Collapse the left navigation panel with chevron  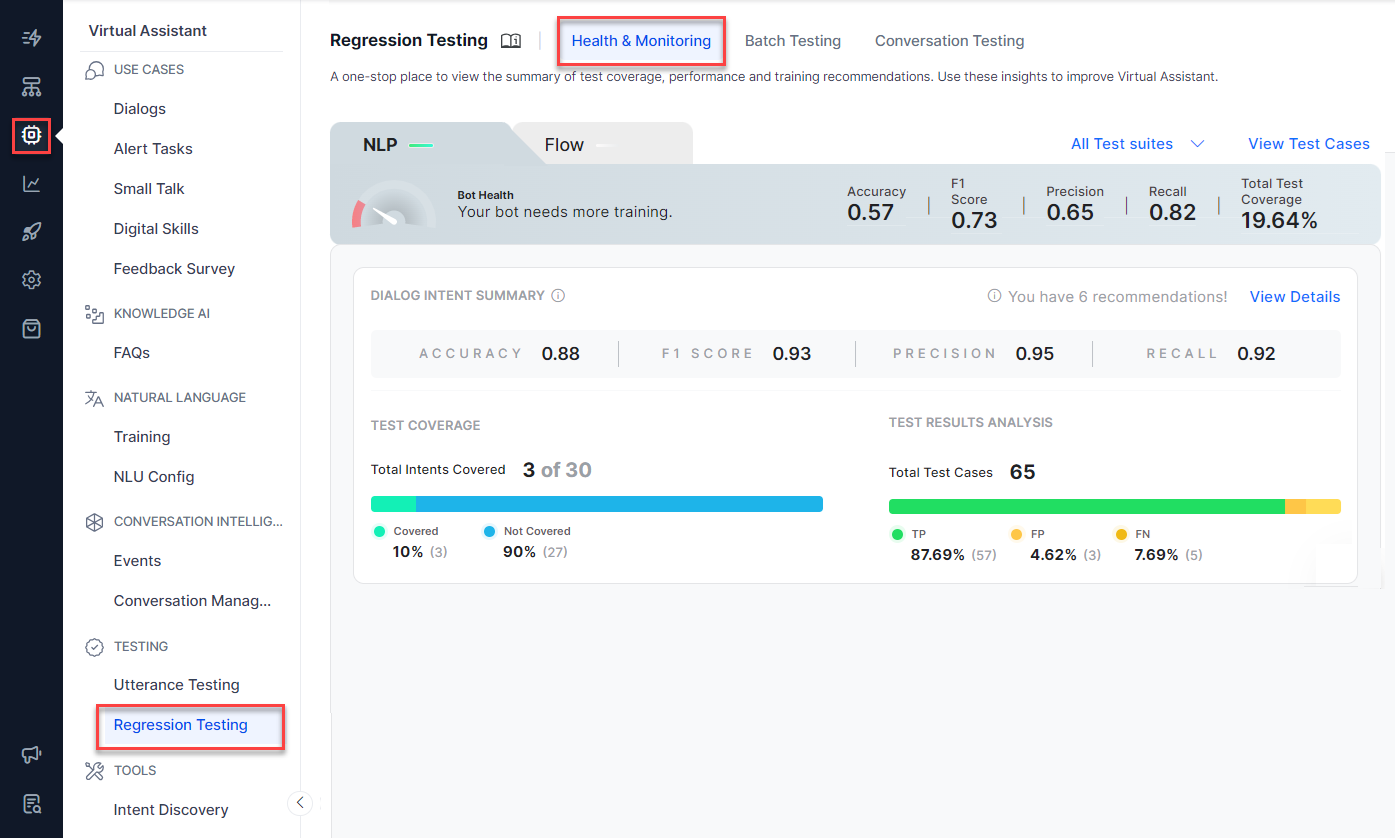(299, 803)
